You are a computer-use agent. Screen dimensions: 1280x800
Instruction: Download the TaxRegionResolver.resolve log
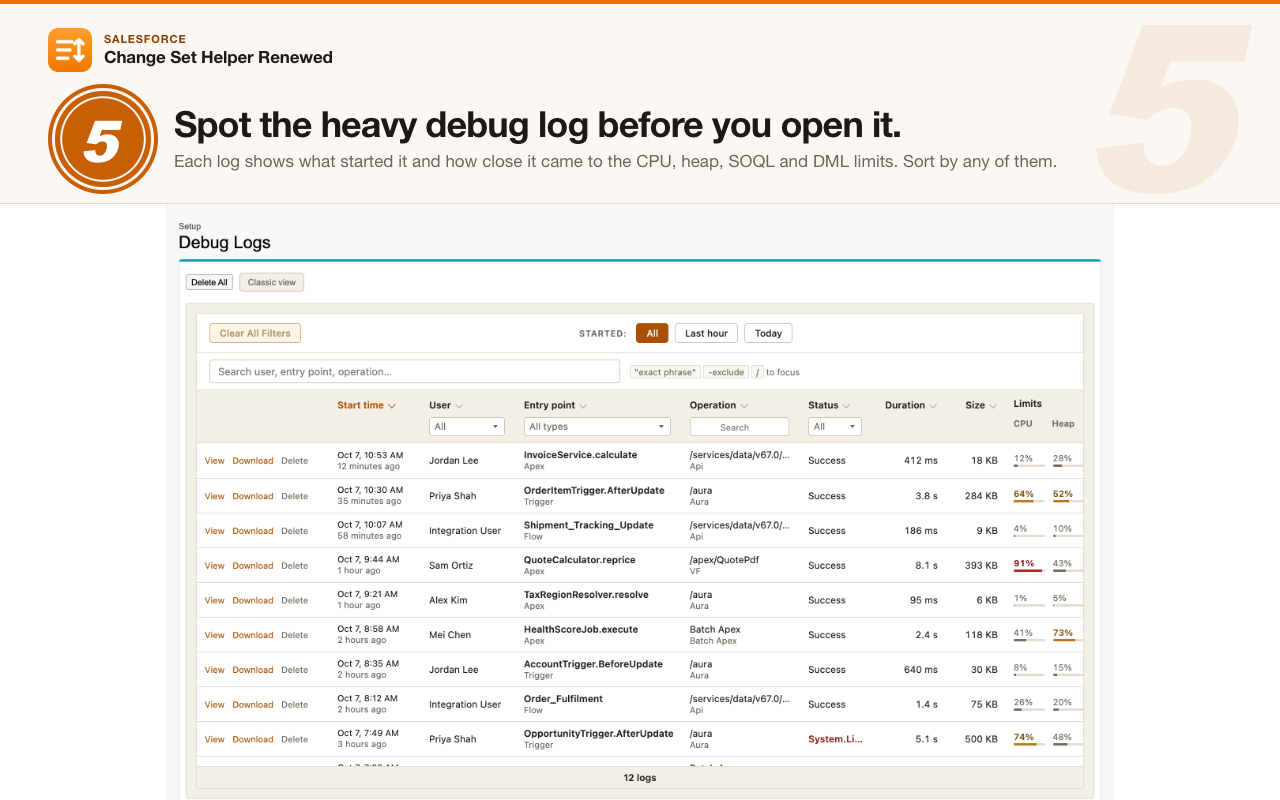pos(253,600)
